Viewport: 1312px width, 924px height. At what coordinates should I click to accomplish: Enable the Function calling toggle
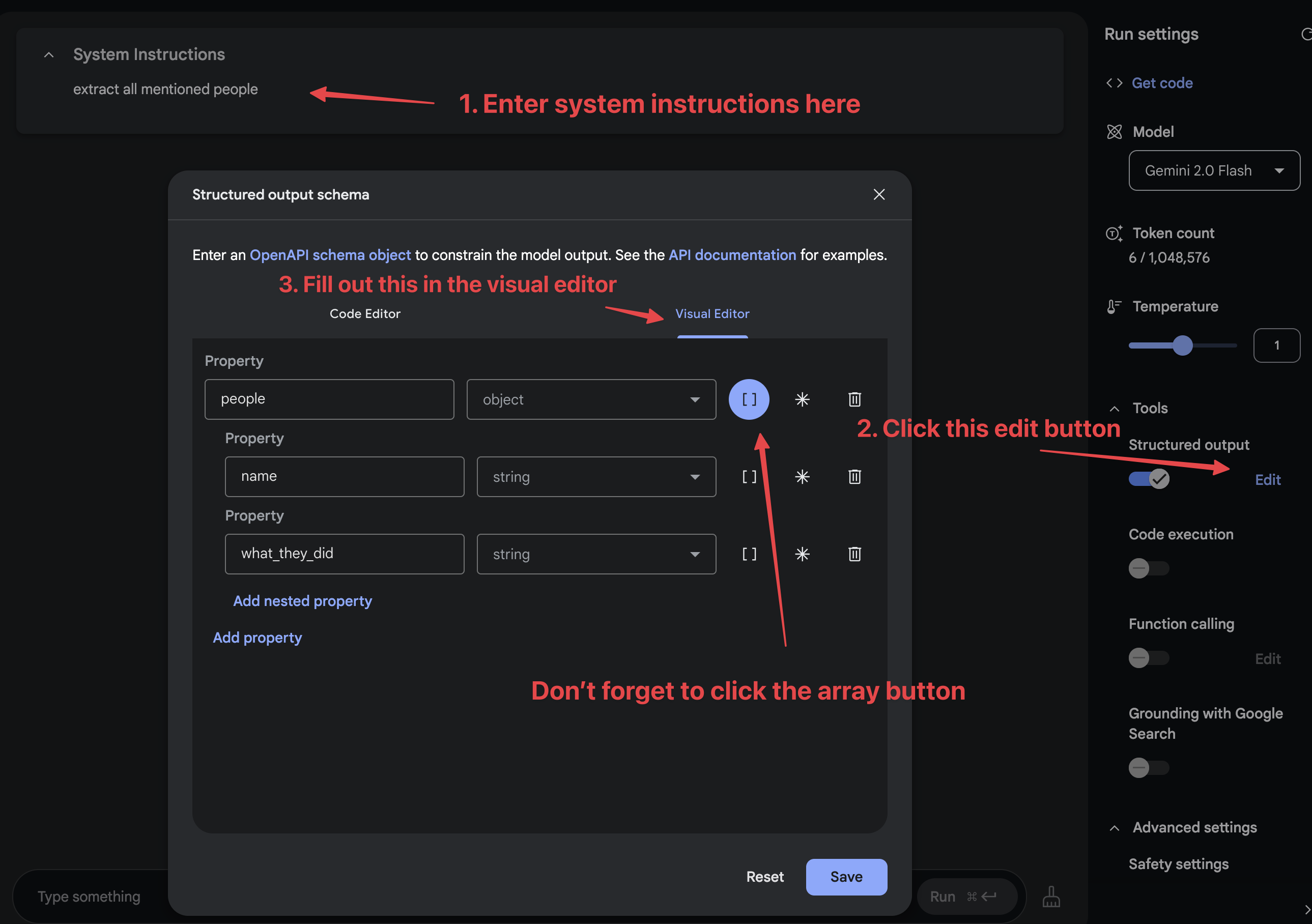(x=1149, y=658)
